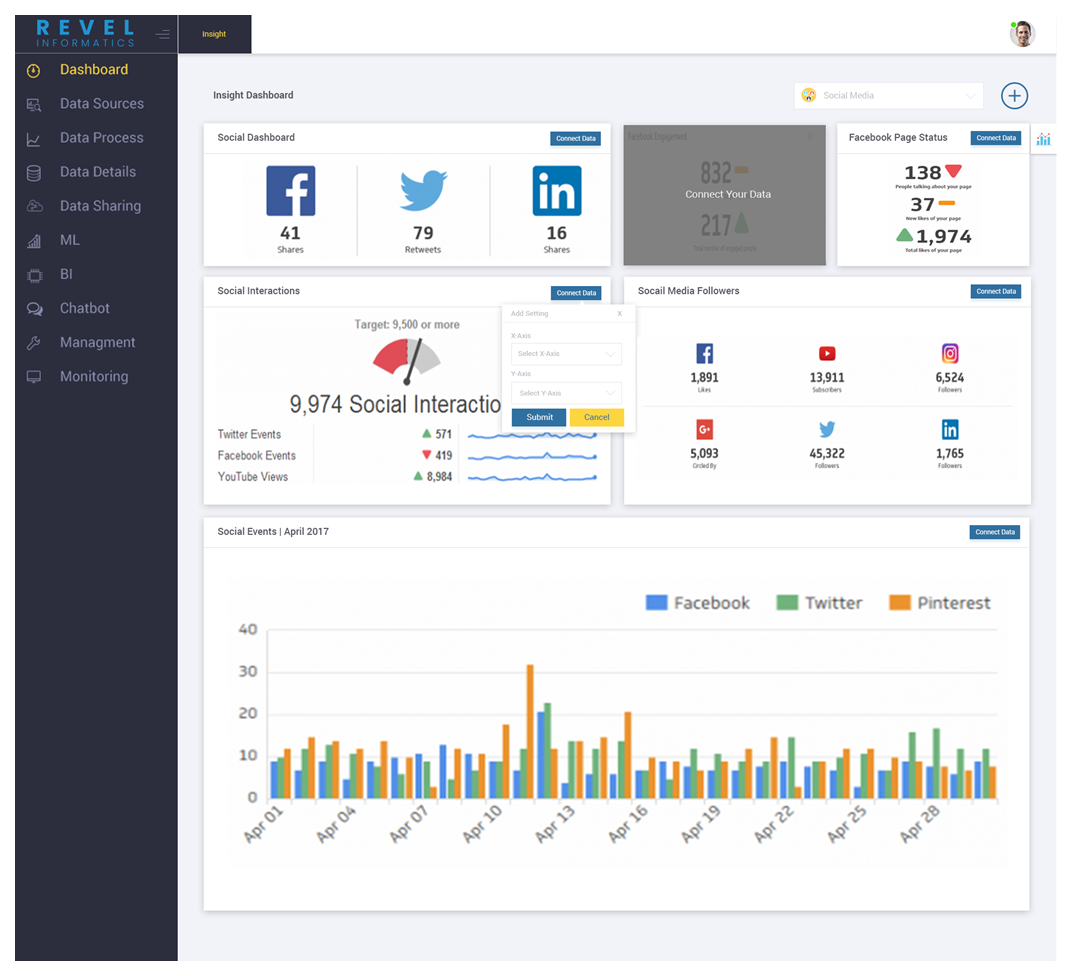Add a new dashboard with plus icon

tap(1014, 96)
